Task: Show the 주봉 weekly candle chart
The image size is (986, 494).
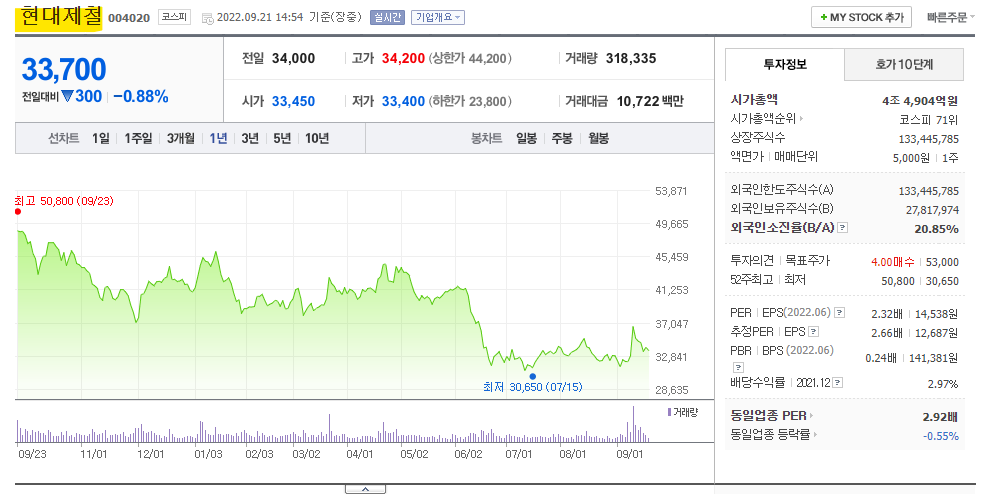Action: pos(562,138)
